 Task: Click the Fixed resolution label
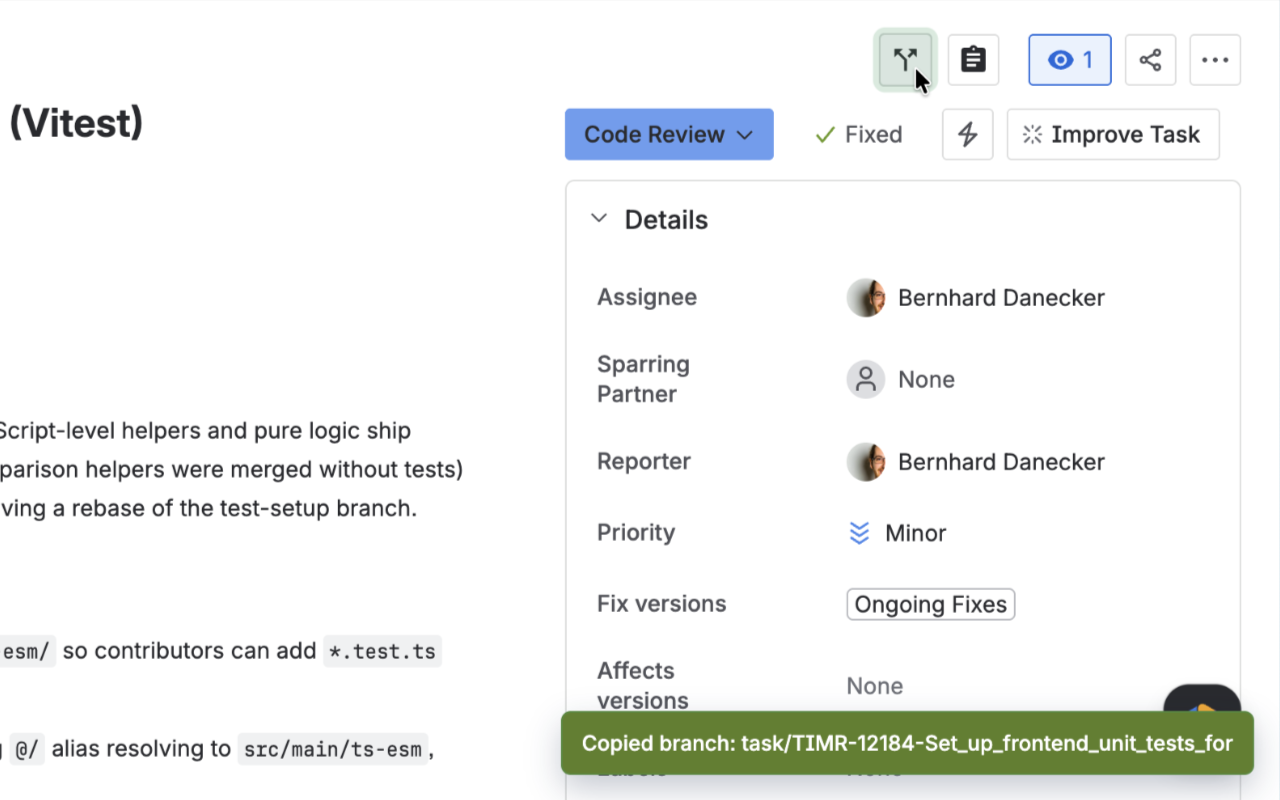(x=858, y=134)
